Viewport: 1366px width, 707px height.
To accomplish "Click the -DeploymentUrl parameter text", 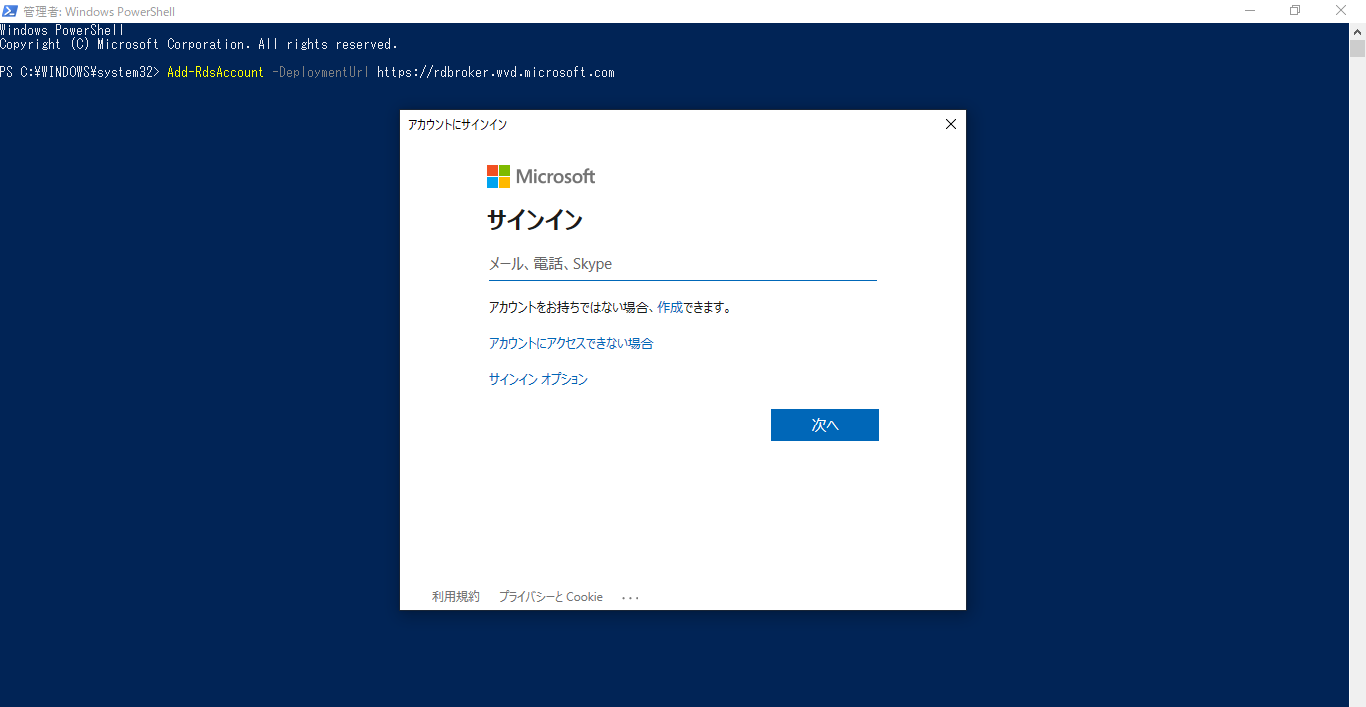I will 320,72.
